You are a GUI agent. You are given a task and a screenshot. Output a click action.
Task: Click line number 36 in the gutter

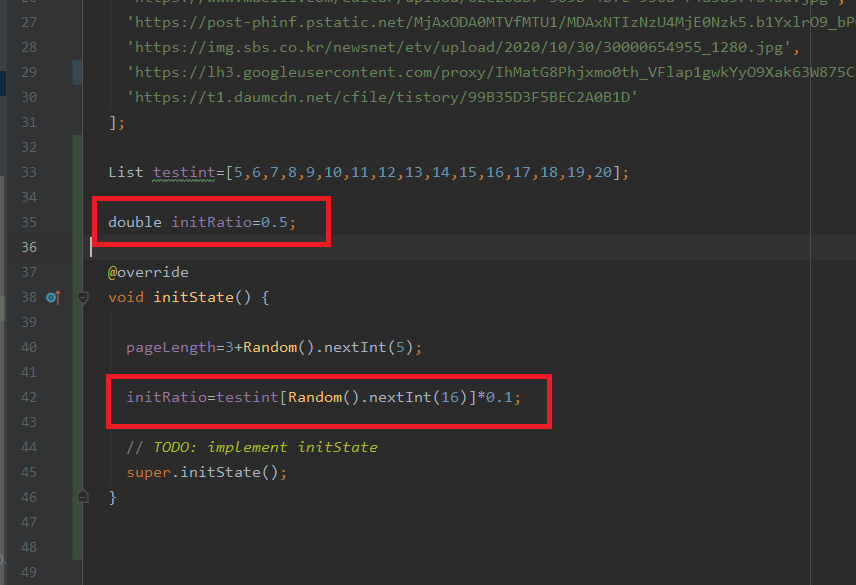(x=29, y=247)
